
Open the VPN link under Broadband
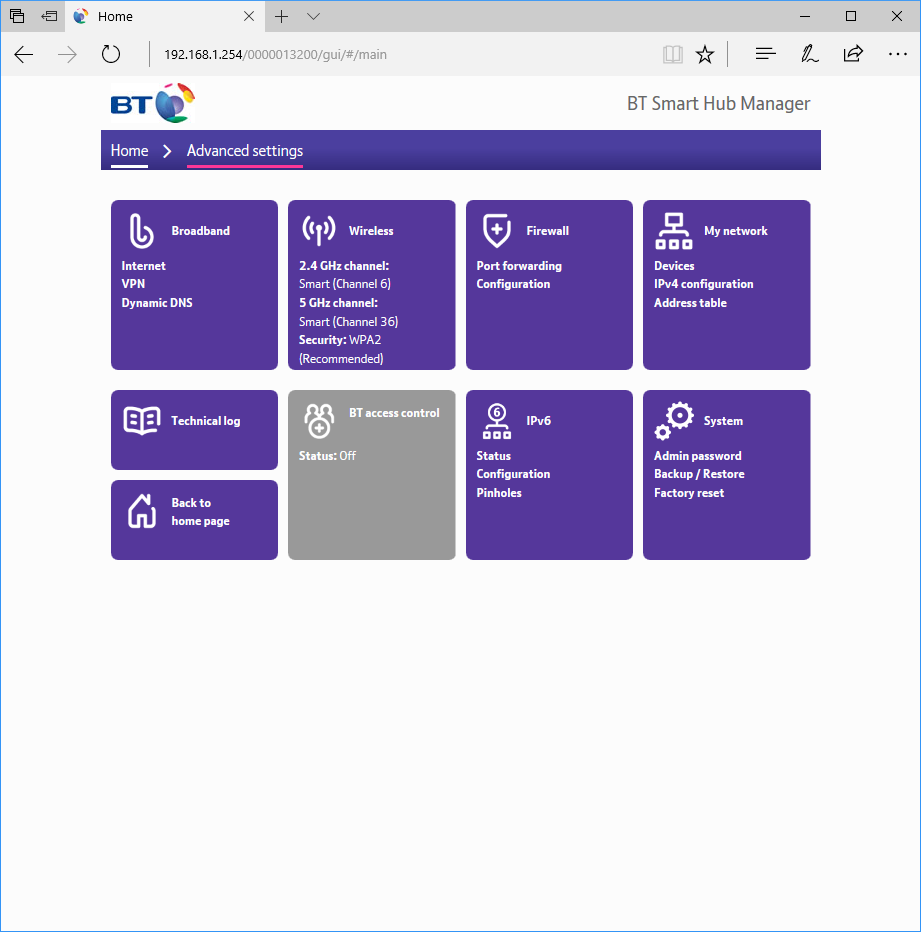(x=133, y=284)
